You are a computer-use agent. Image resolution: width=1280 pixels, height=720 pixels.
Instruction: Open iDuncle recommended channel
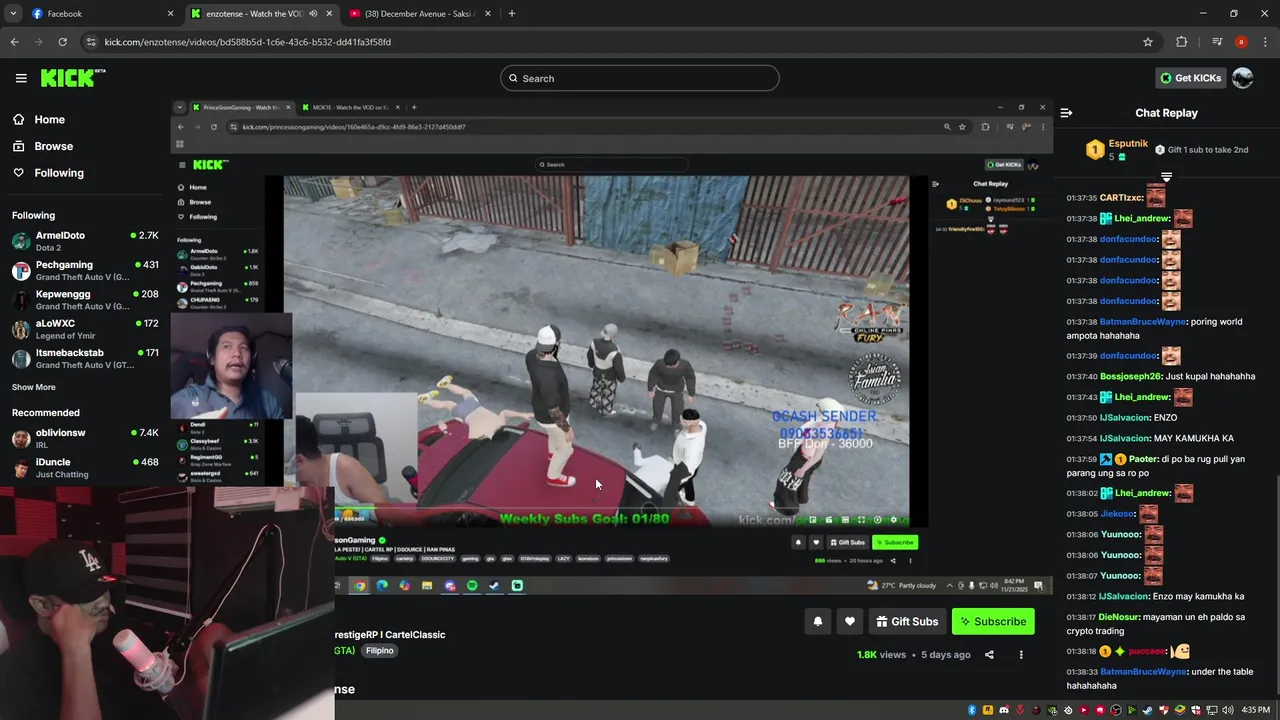[x=85, y=468]
